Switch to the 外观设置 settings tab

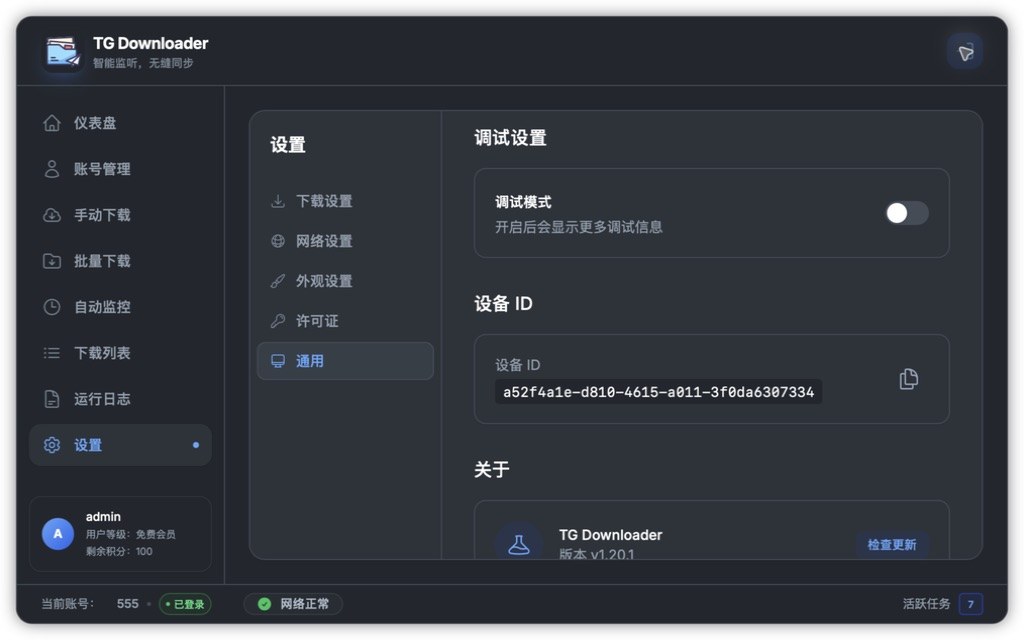[x=345, y=281]
